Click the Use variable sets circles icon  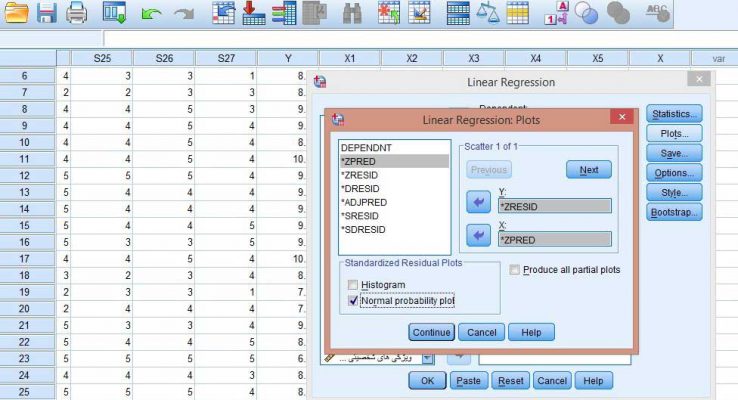point(586,13)
